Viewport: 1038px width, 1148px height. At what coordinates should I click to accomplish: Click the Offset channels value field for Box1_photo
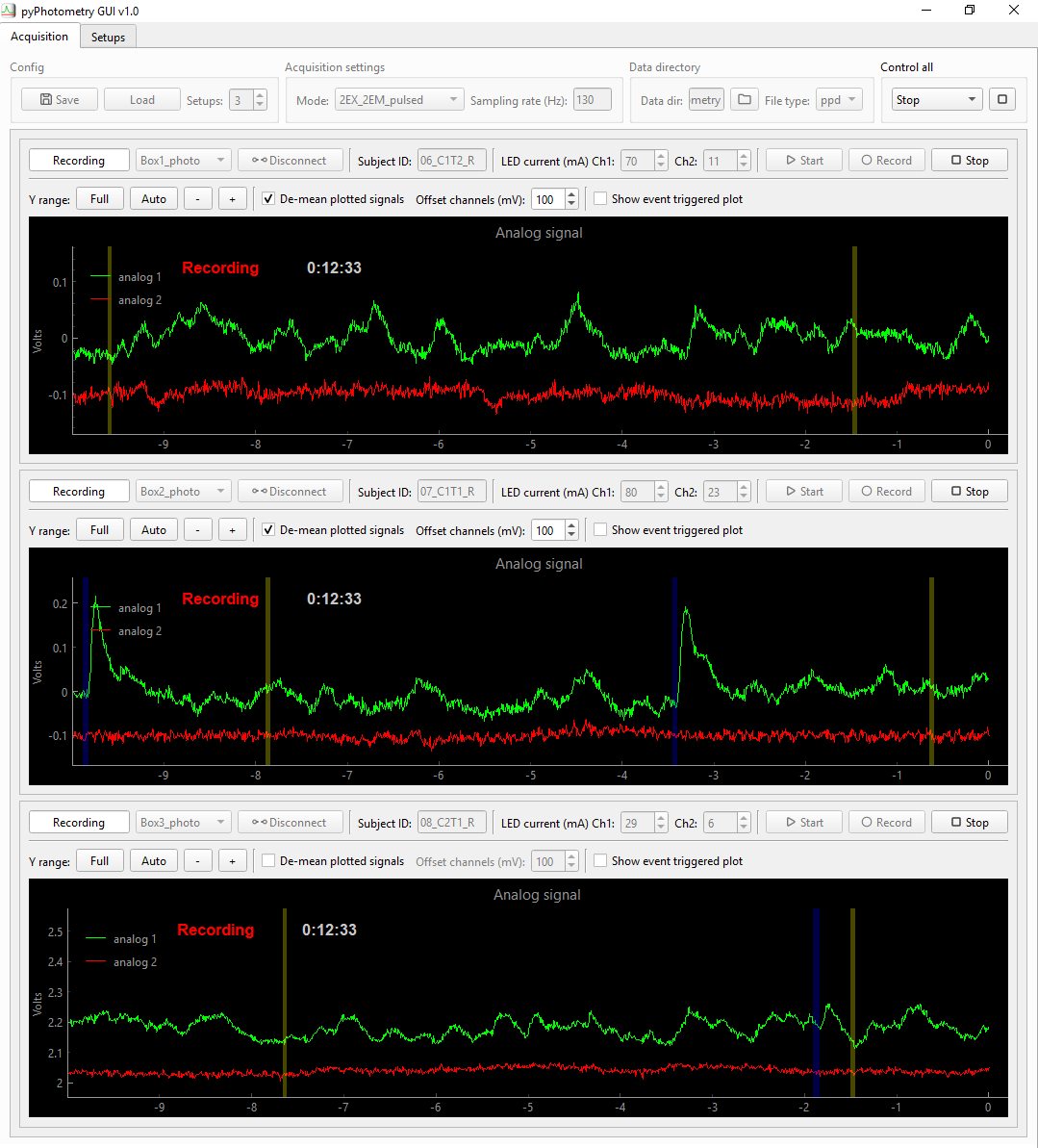548,199
